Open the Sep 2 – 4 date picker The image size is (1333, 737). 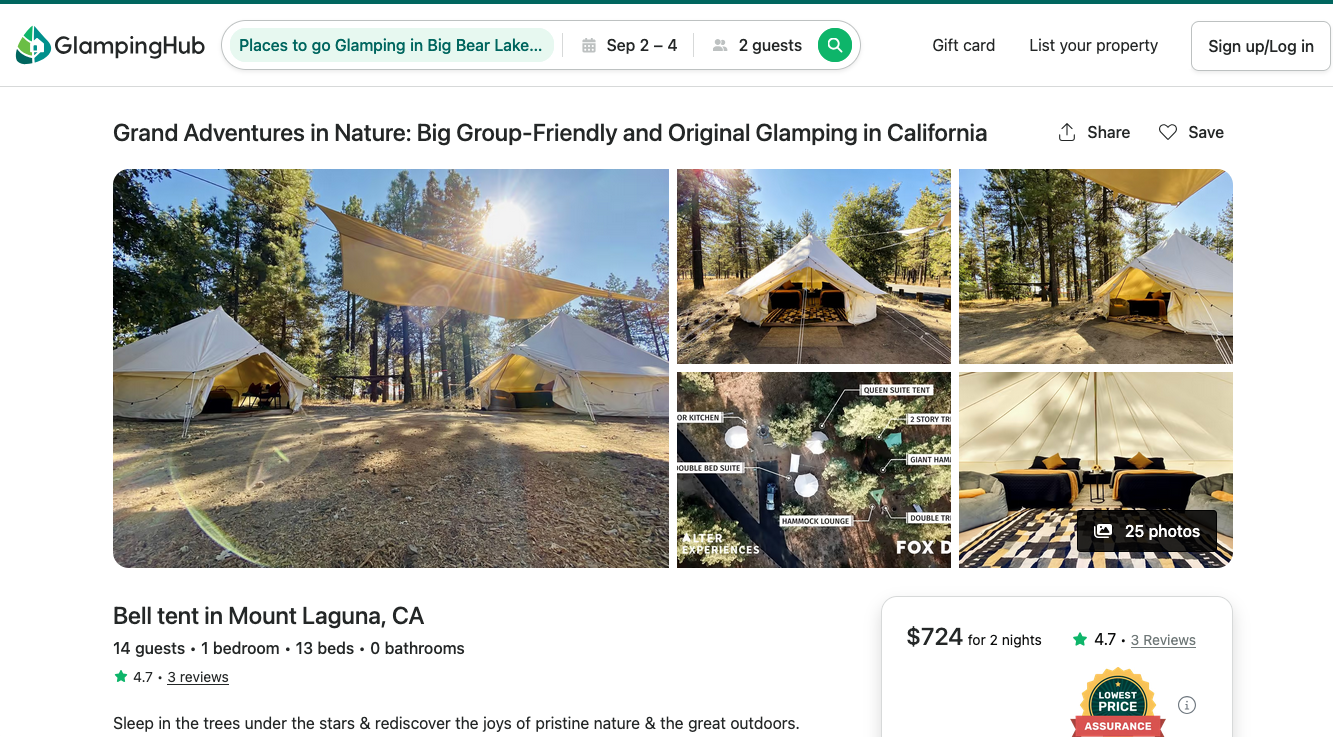coord(641,45)
